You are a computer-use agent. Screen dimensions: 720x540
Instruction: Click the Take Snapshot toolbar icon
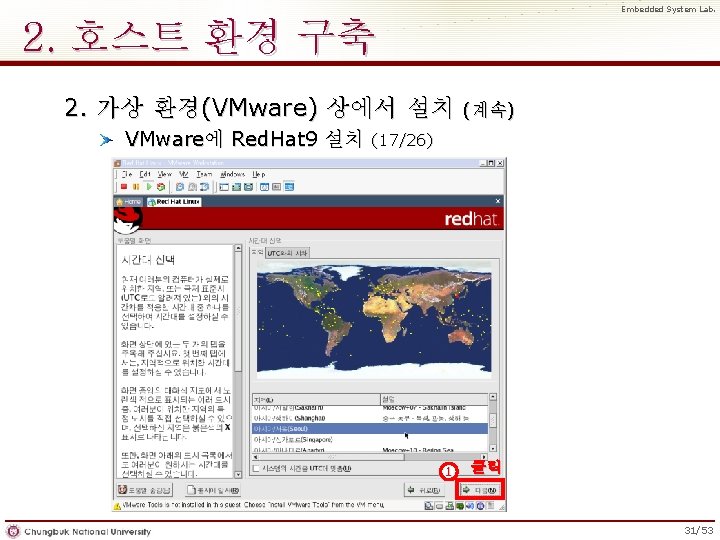coord(180,187)
